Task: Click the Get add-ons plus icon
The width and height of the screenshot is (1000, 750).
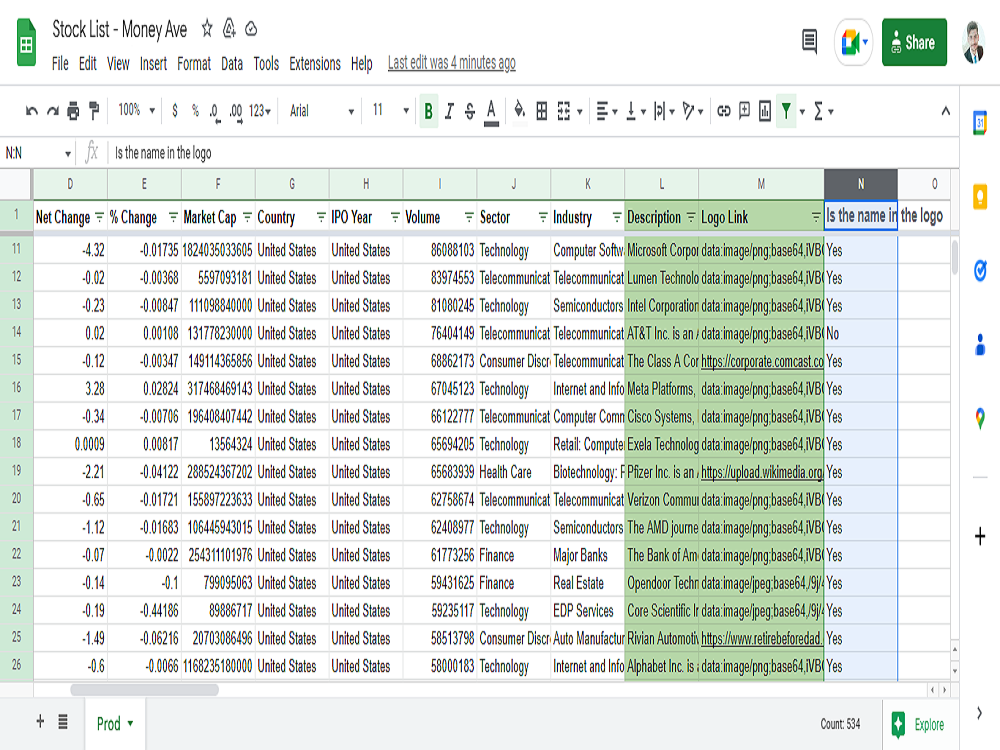Action: [980, 536]
